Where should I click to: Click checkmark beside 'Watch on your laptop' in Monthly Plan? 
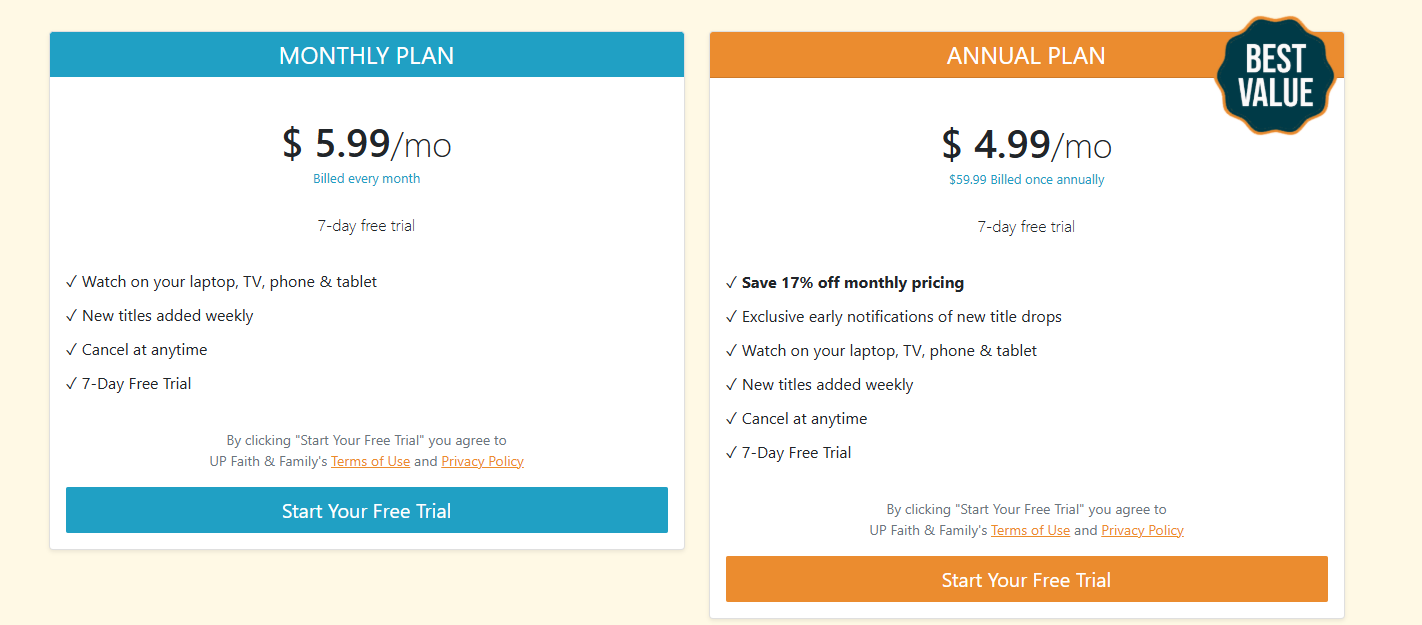(x=71, y=282)
